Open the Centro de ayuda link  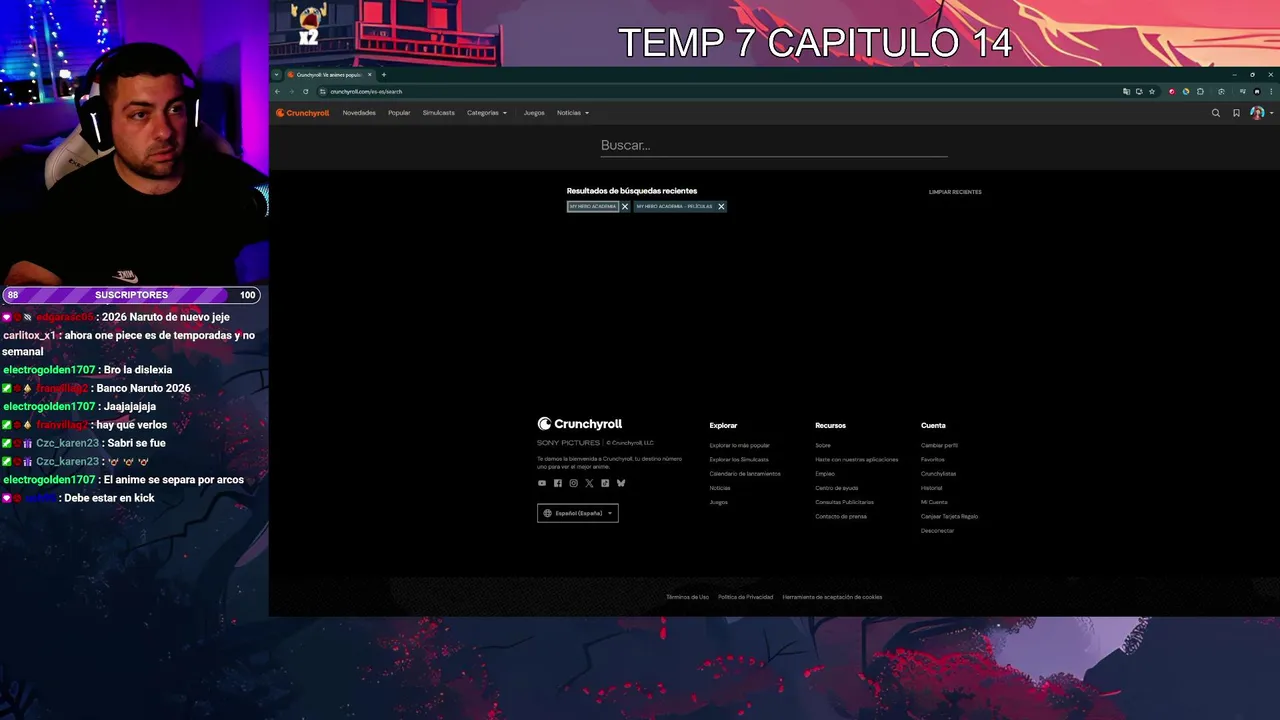tap(837, 488)
